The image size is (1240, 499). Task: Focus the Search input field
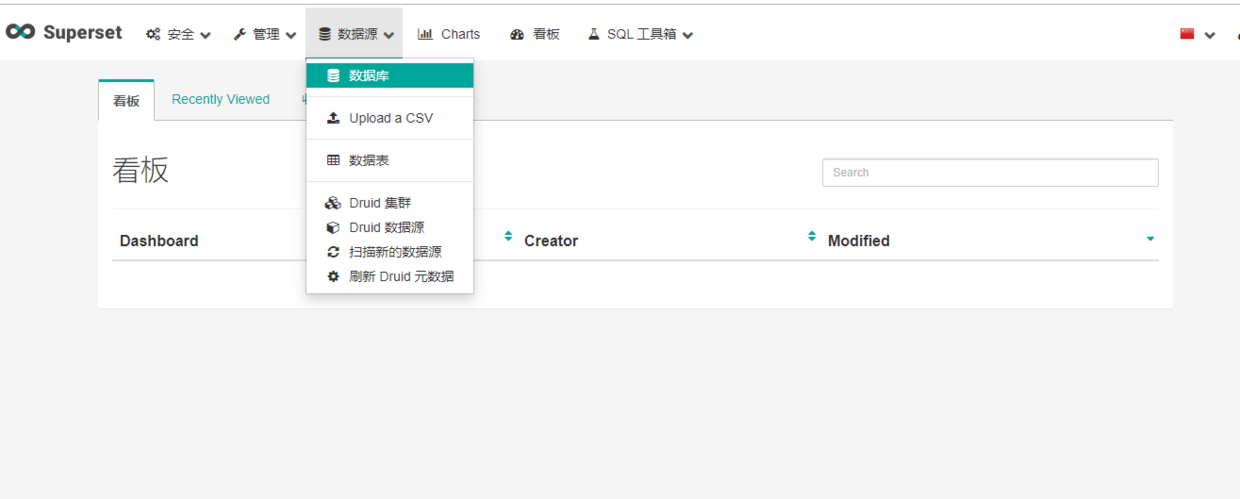tap(990, 172)
